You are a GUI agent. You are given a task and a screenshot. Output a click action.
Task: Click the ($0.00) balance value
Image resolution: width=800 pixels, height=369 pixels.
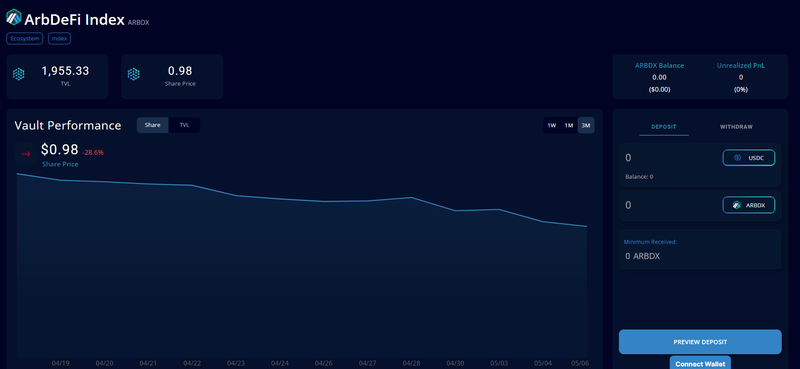tap(659, 89)
